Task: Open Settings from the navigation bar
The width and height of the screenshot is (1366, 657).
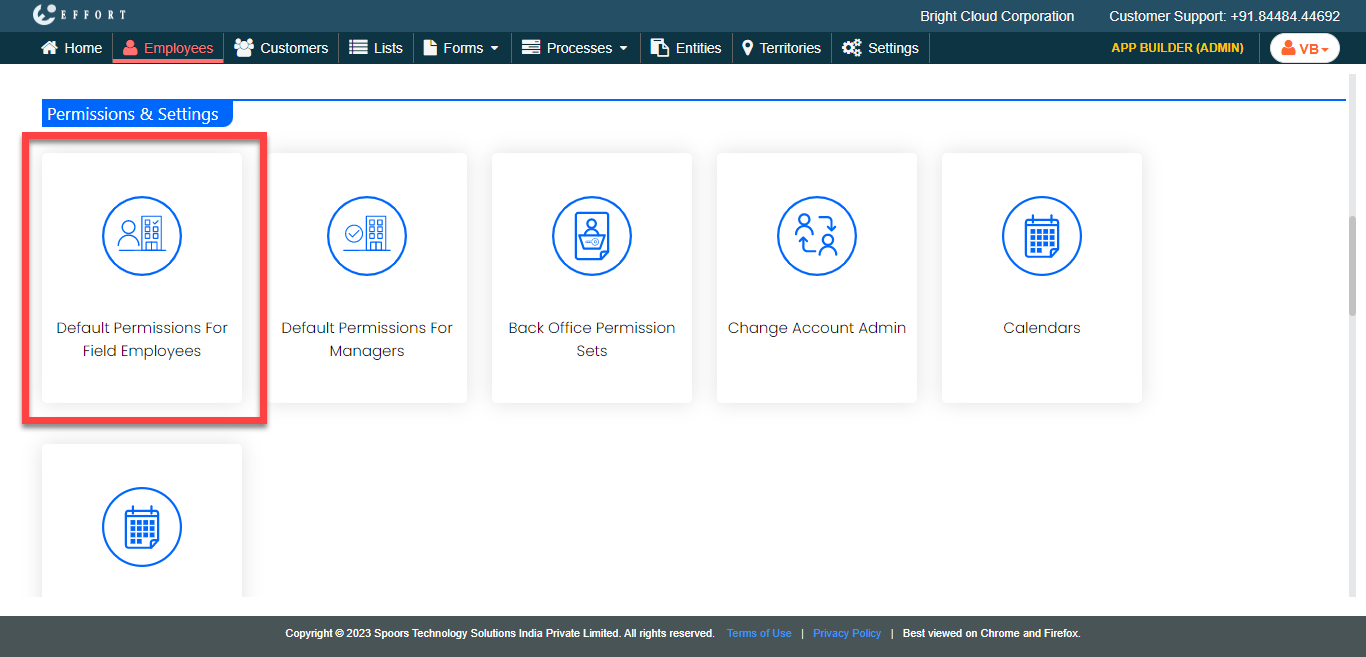Action: point(880,48)
